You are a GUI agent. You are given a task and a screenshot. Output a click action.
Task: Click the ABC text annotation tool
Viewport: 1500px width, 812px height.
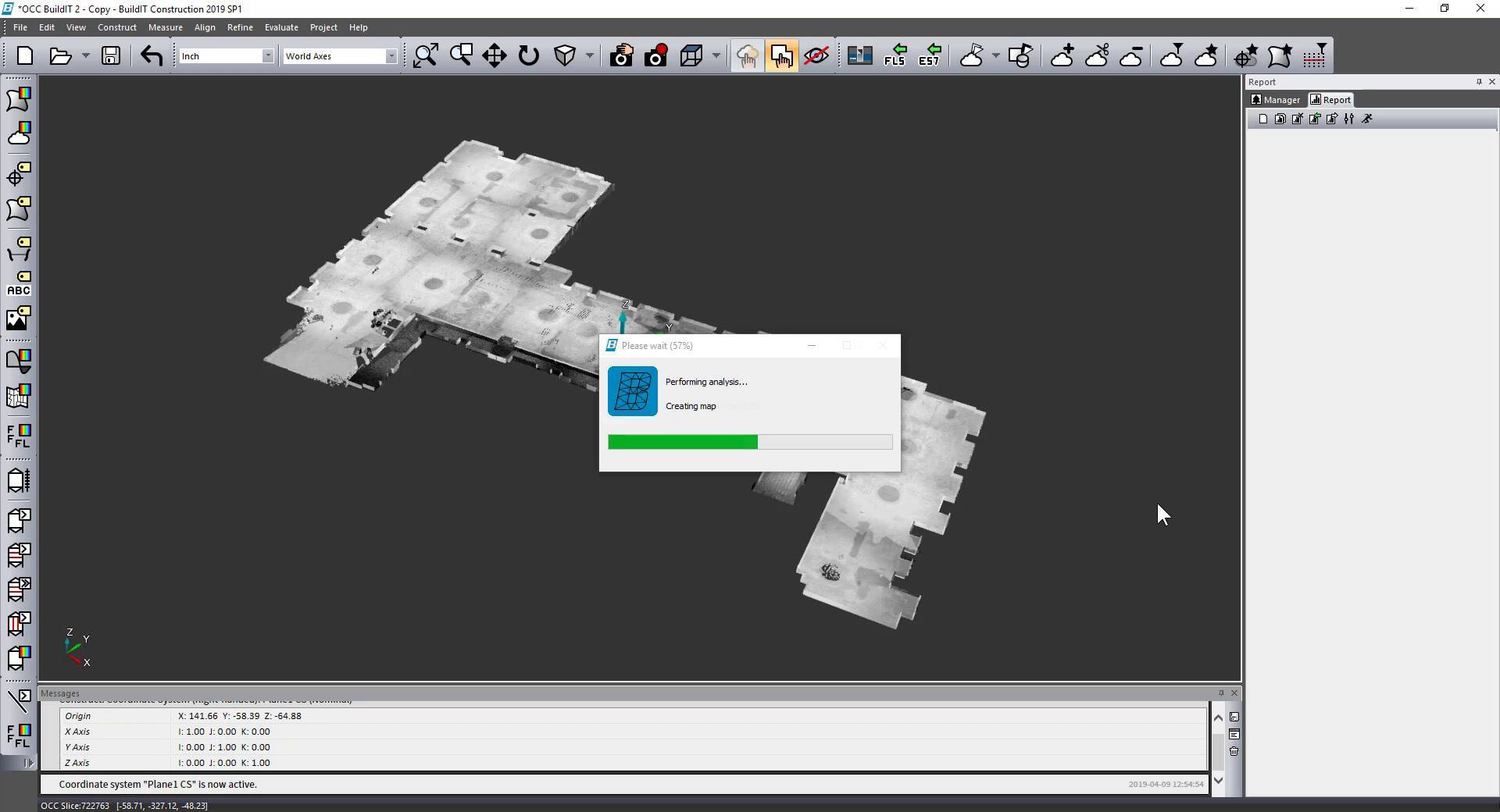(x=19, y=284)
